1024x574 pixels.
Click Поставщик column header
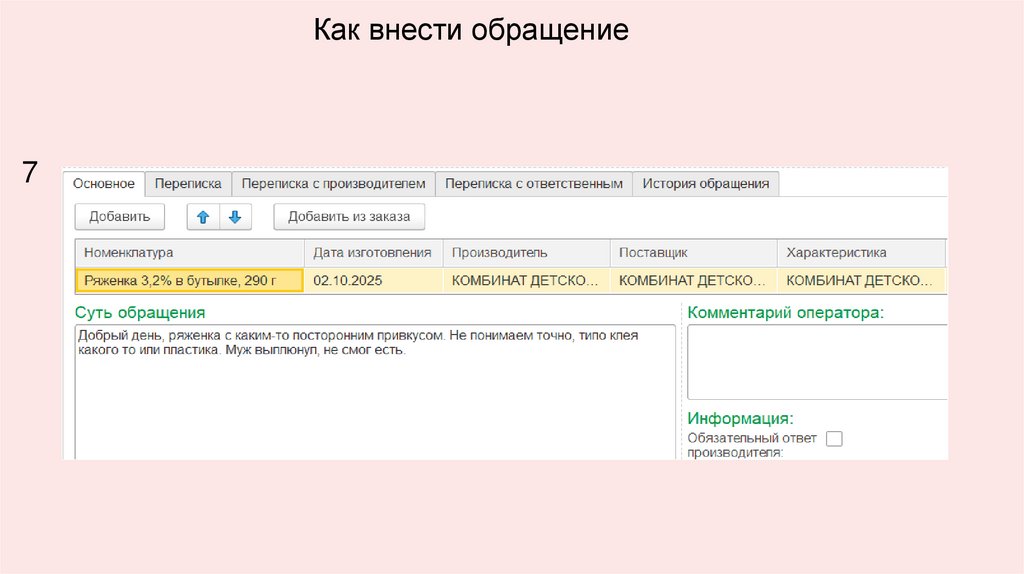pos(694,253)
